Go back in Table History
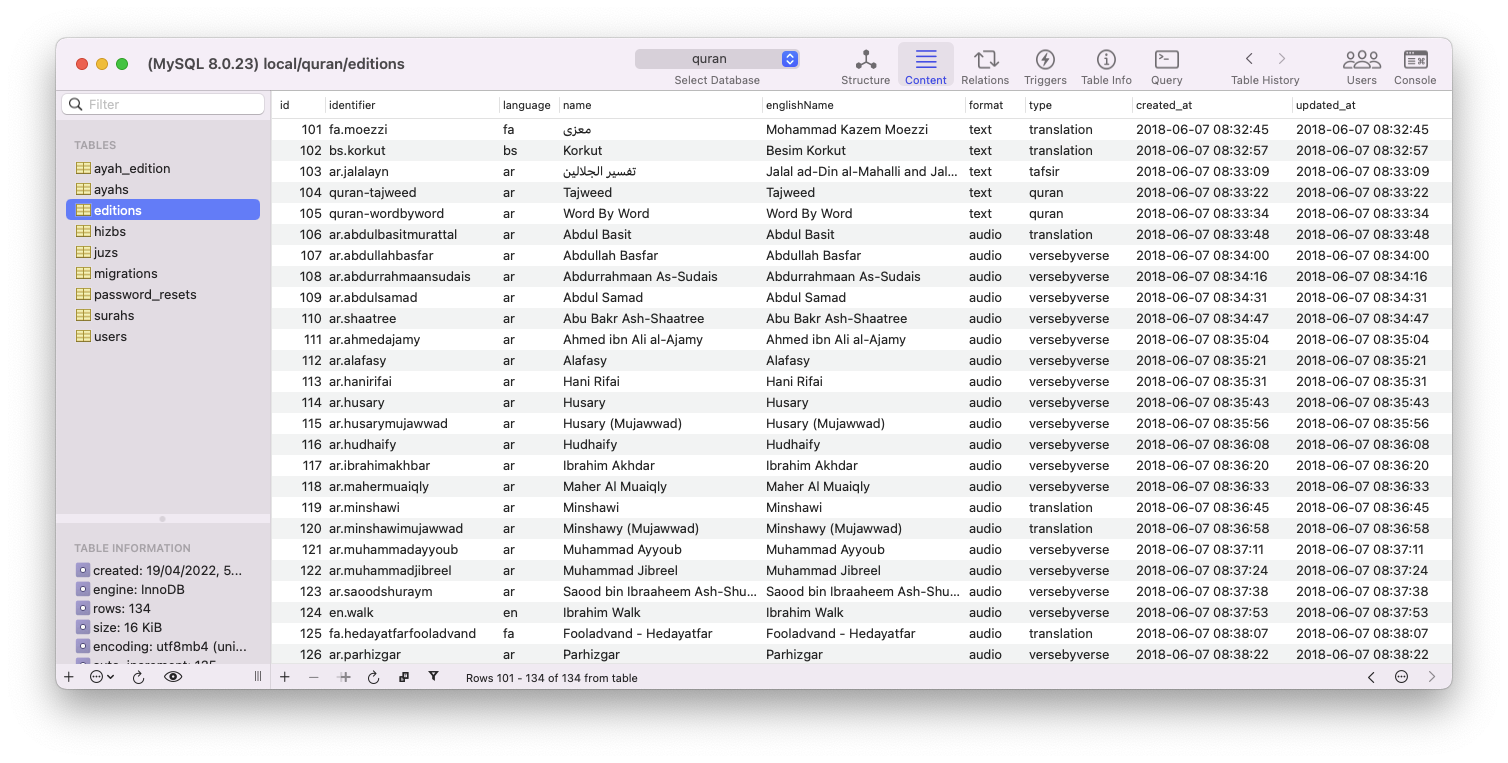Viewport: 1508px width, 763px height. click(1249, 59)
